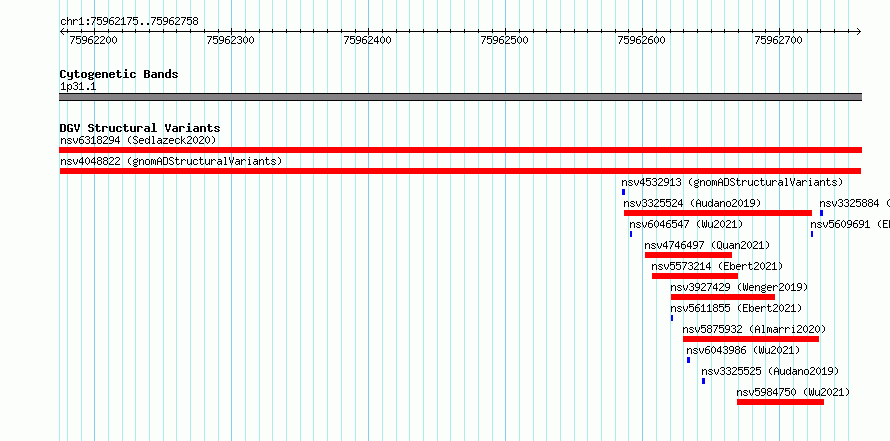Click ruler position 75962400
This screenshot has width=890, height=441.
click(368, 40)
